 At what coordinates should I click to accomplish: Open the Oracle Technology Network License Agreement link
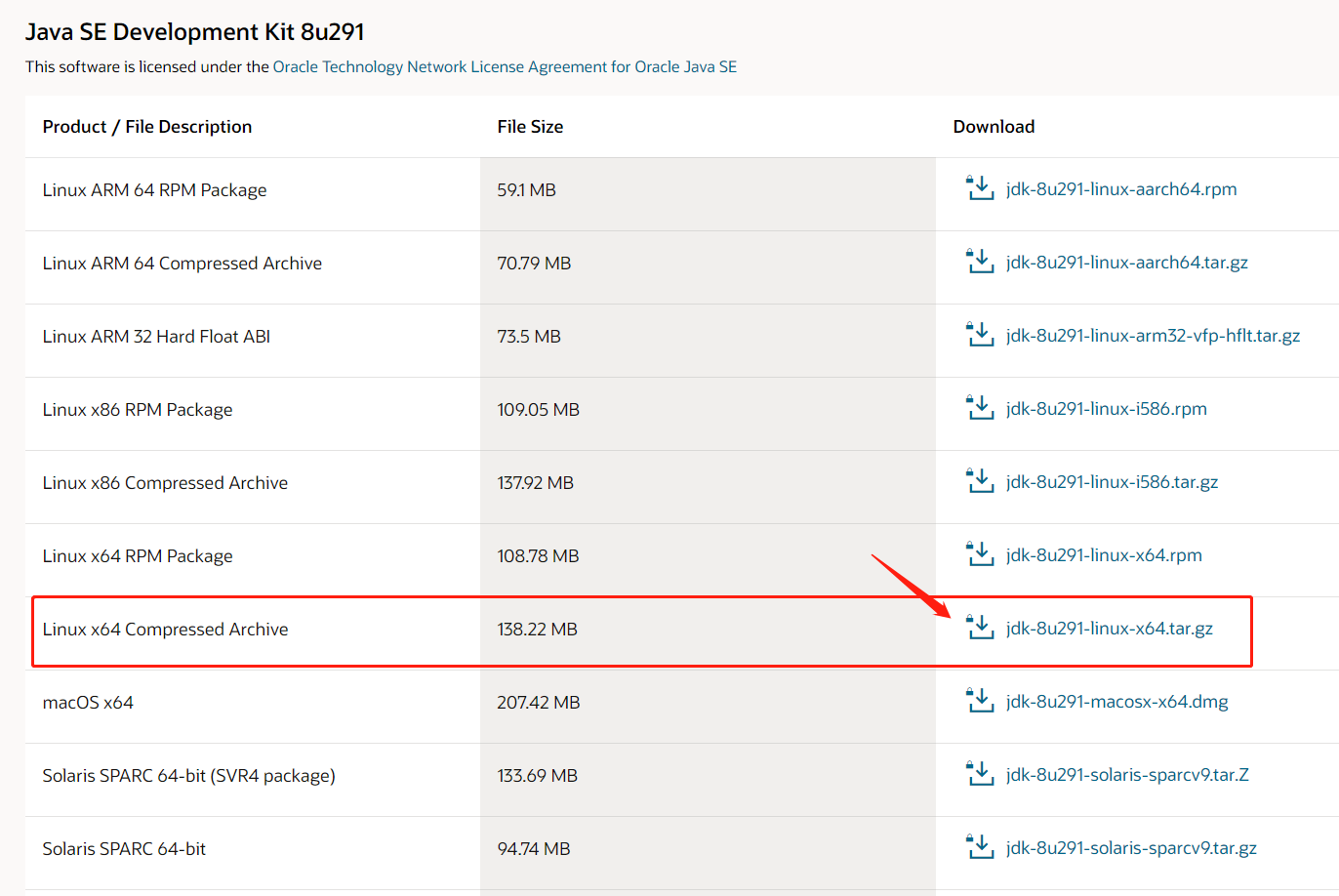505,66
